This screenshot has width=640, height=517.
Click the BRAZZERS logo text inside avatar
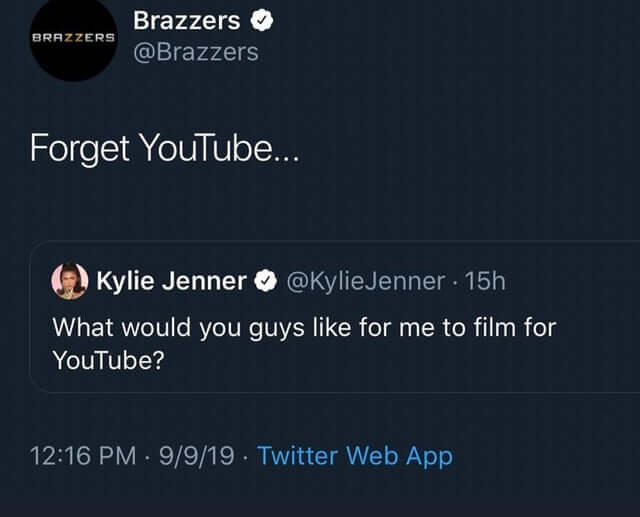tap(73, 39)
